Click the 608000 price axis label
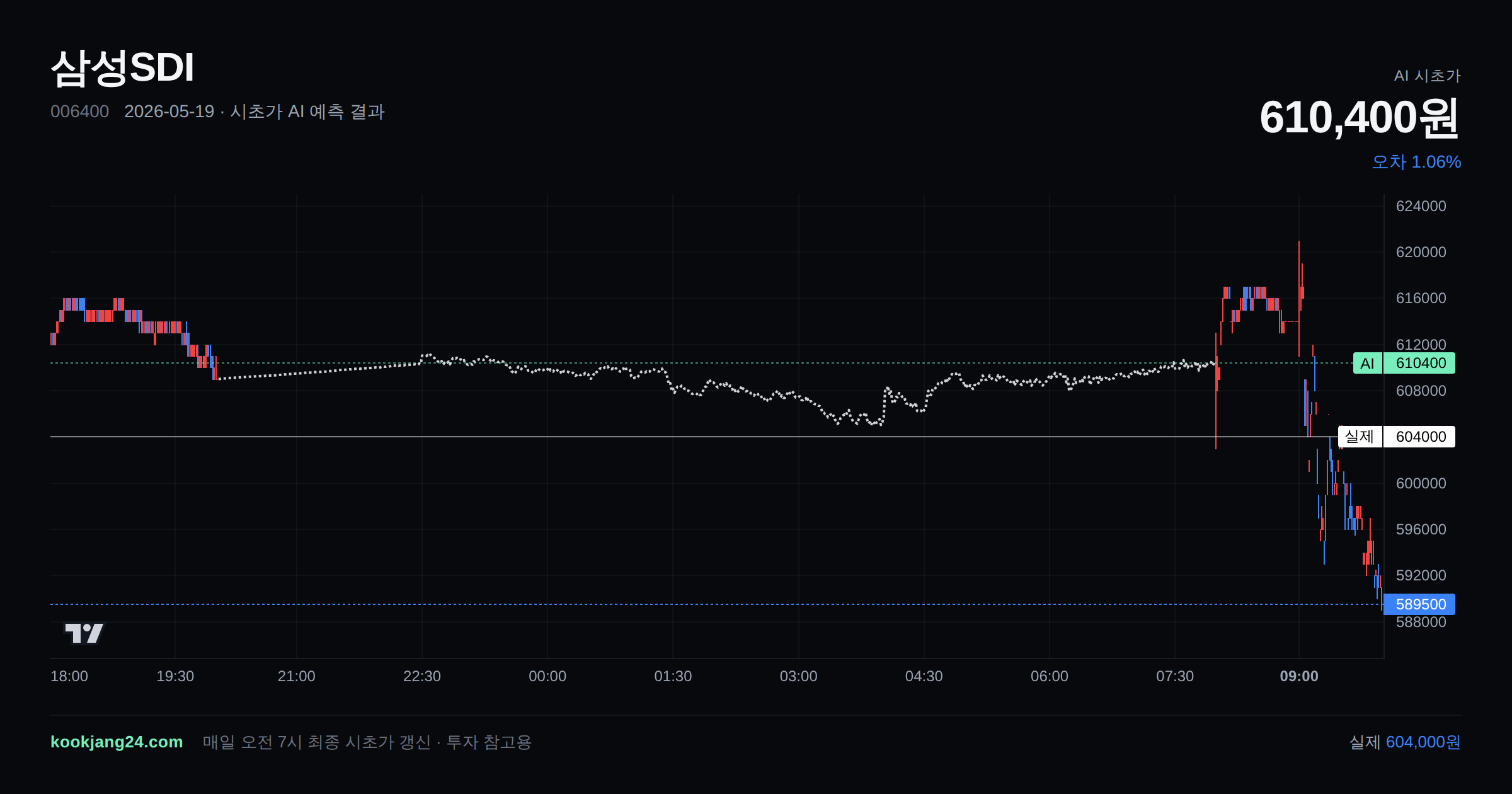Viewport: 1512px width, 794px height. pos(1421,391)
